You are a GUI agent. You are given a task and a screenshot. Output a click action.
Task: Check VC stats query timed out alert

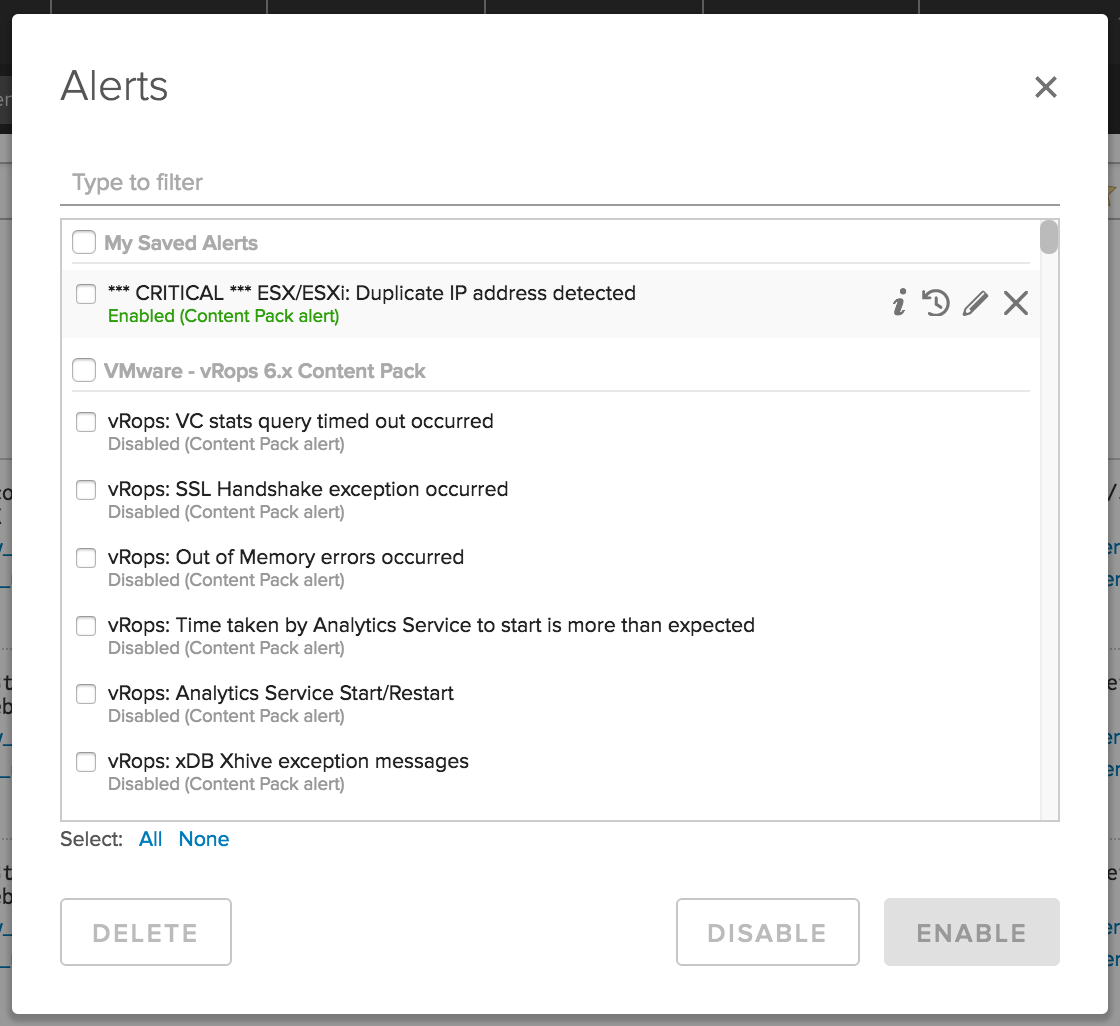[87, 422]
